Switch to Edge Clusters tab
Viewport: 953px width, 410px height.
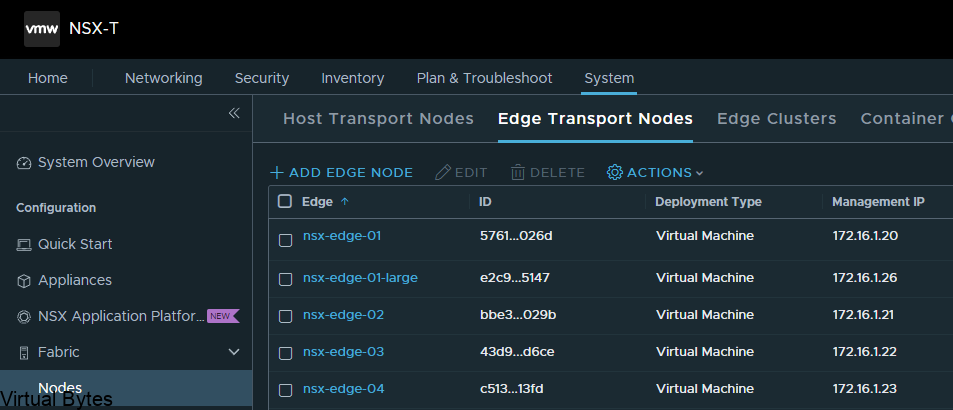pos(777,118)
